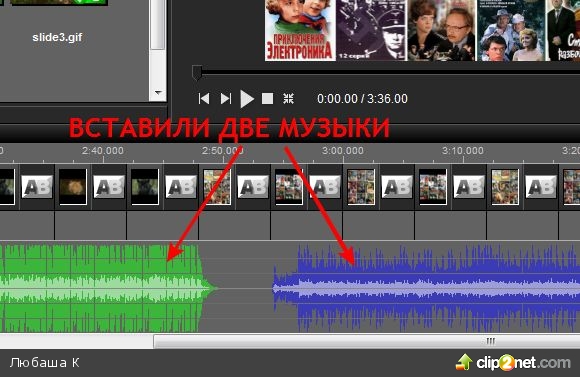Click the preview seek bar handle
Image resolution: width=580 pixels, height=377 pixels.
click(197, 73)
